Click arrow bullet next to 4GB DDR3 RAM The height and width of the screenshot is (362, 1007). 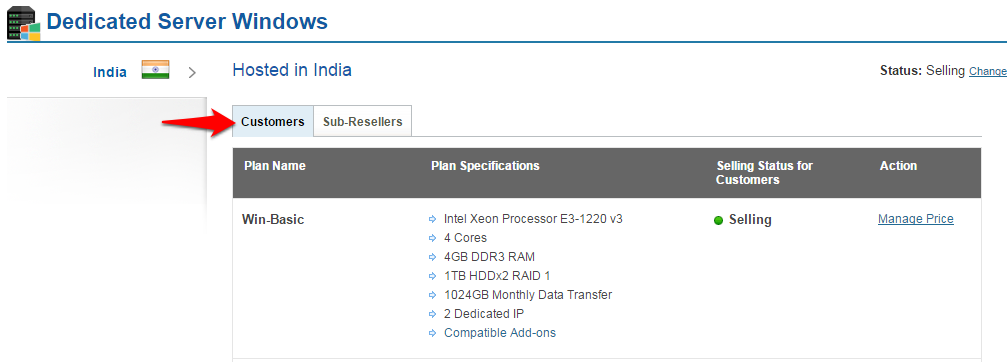point(432,257)
